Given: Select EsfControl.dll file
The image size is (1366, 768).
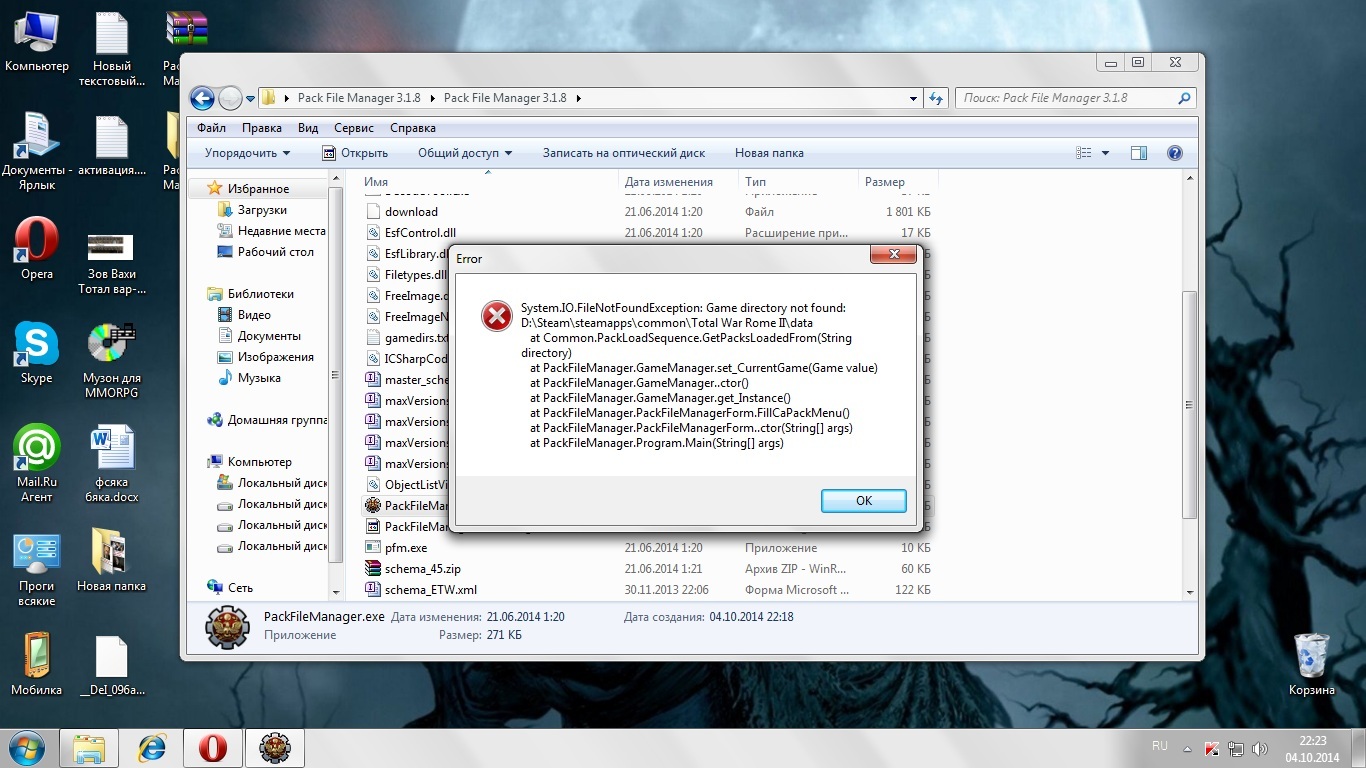Looking at the screenshot, I should click(420, 233).
